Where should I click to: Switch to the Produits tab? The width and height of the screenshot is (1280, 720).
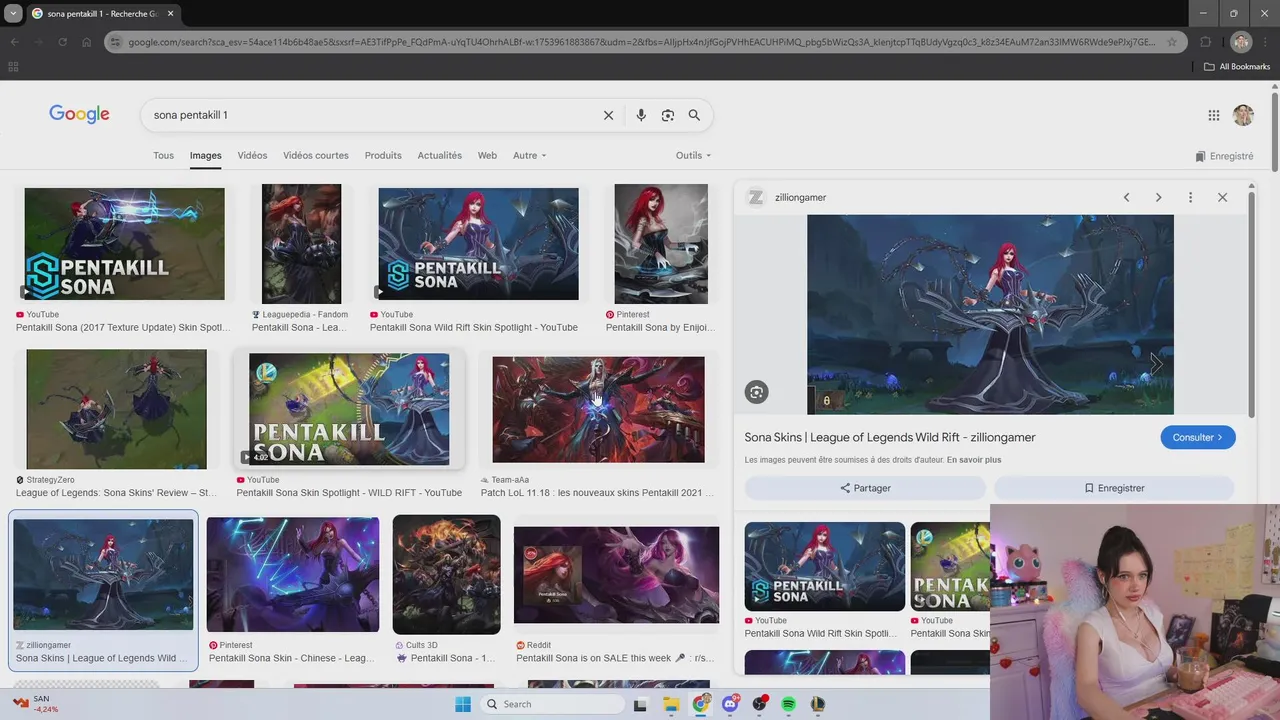[x=383, y=155]
